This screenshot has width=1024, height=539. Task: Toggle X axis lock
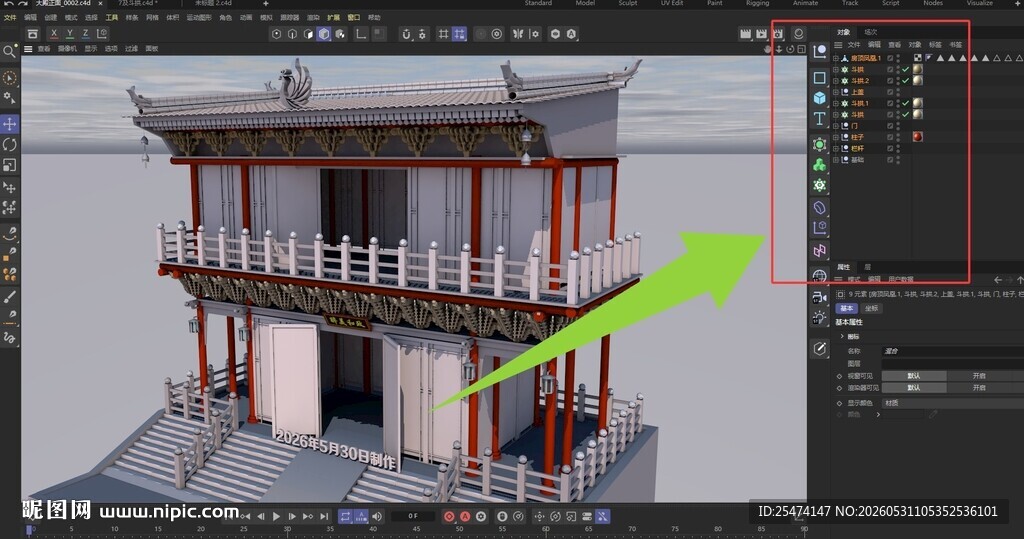[54, 33]
